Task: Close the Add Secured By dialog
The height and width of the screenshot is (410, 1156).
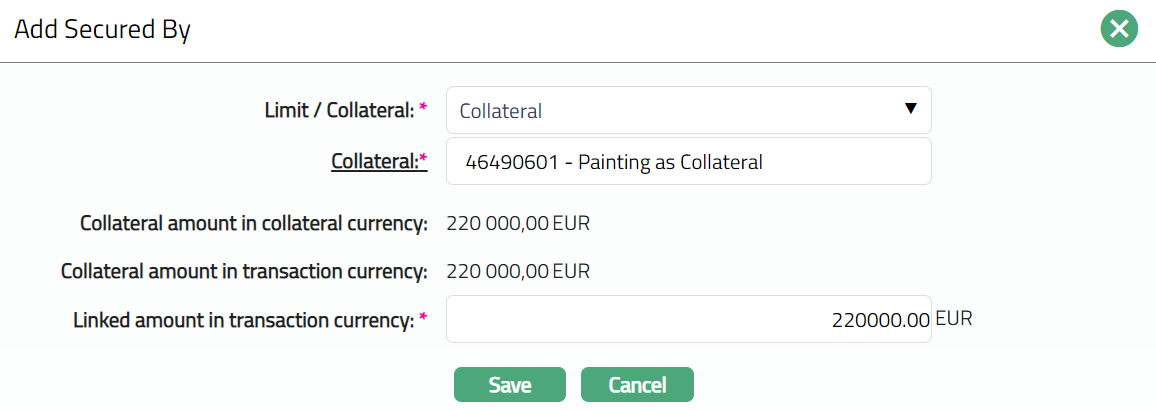Action: 1119,30
